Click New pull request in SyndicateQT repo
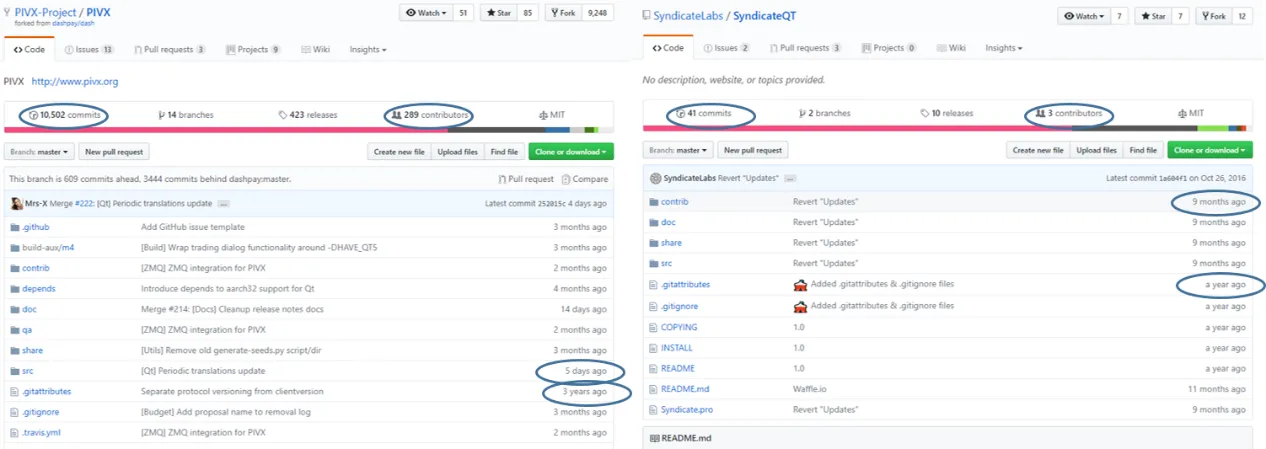Viewport: 1266px width, 449px height. pyautogui.click(x=754, y=150)
